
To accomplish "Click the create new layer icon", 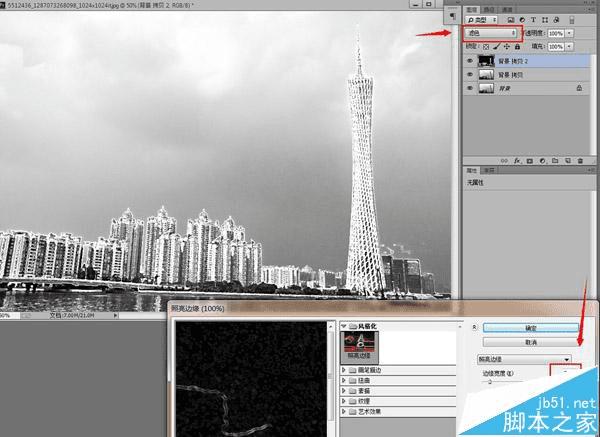I will pyautogui.click(x=569, y=159).
